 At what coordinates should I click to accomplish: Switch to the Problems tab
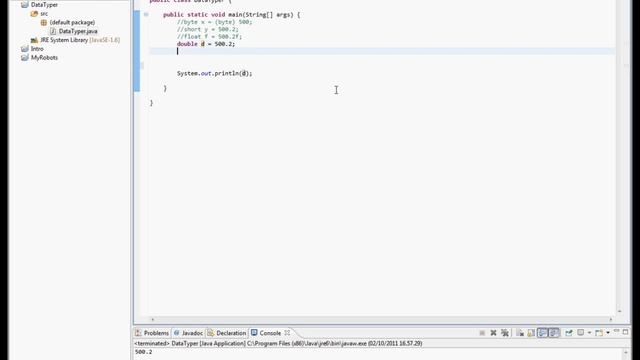coord(152,333)
